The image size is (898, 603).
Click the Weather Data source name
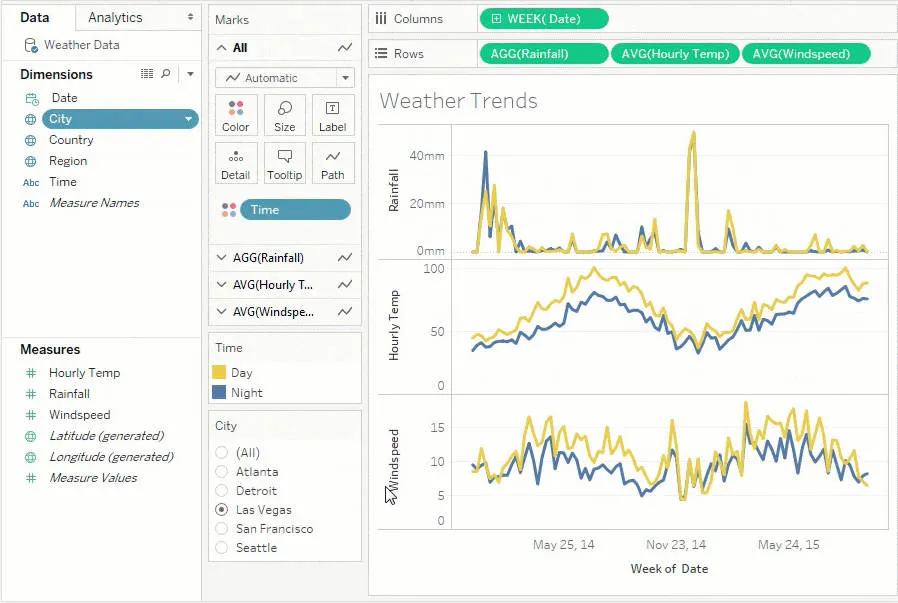coord(82,45)
